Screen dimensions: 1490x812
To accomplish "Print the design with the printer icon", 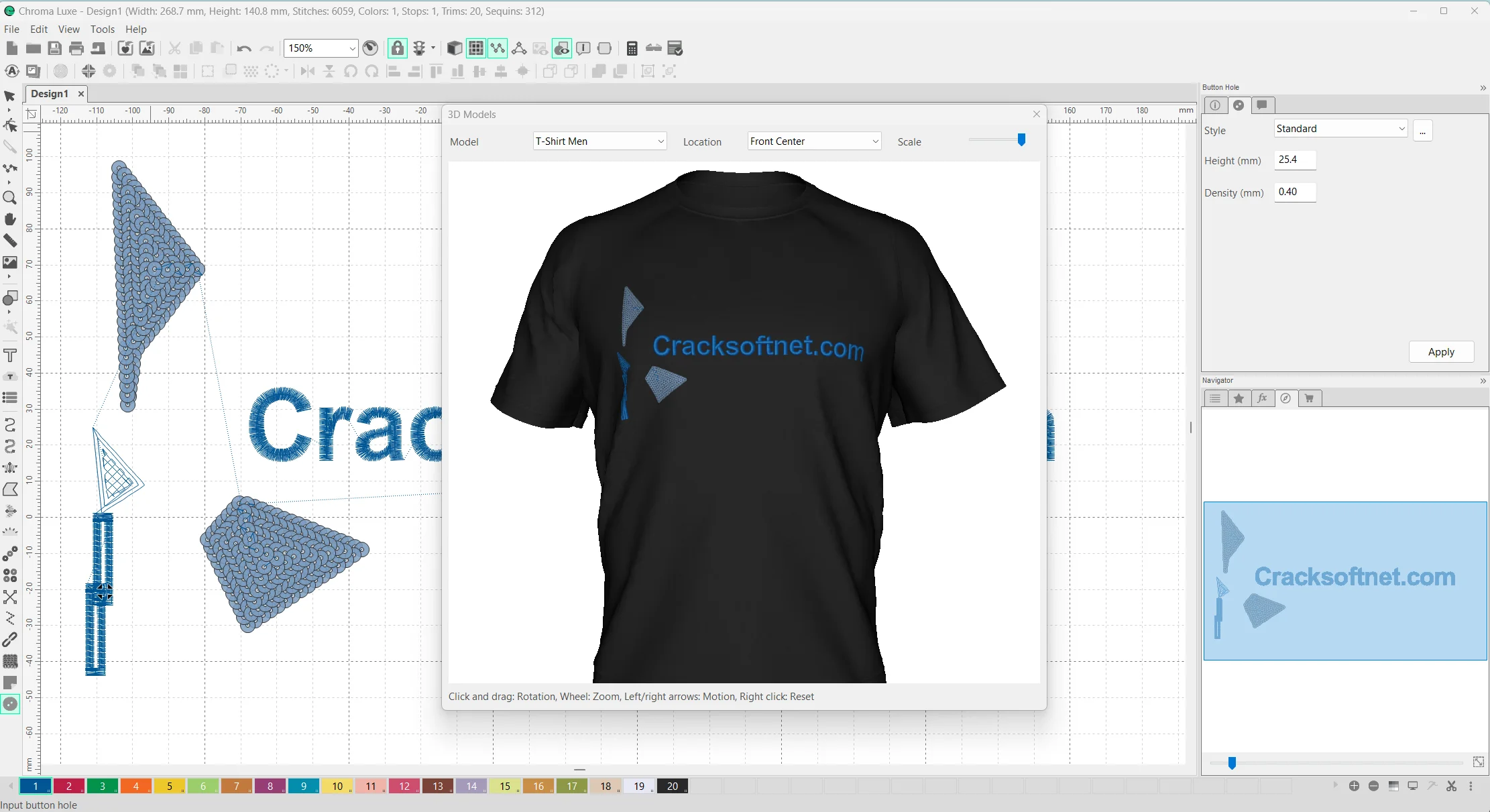I will point(76,48).
